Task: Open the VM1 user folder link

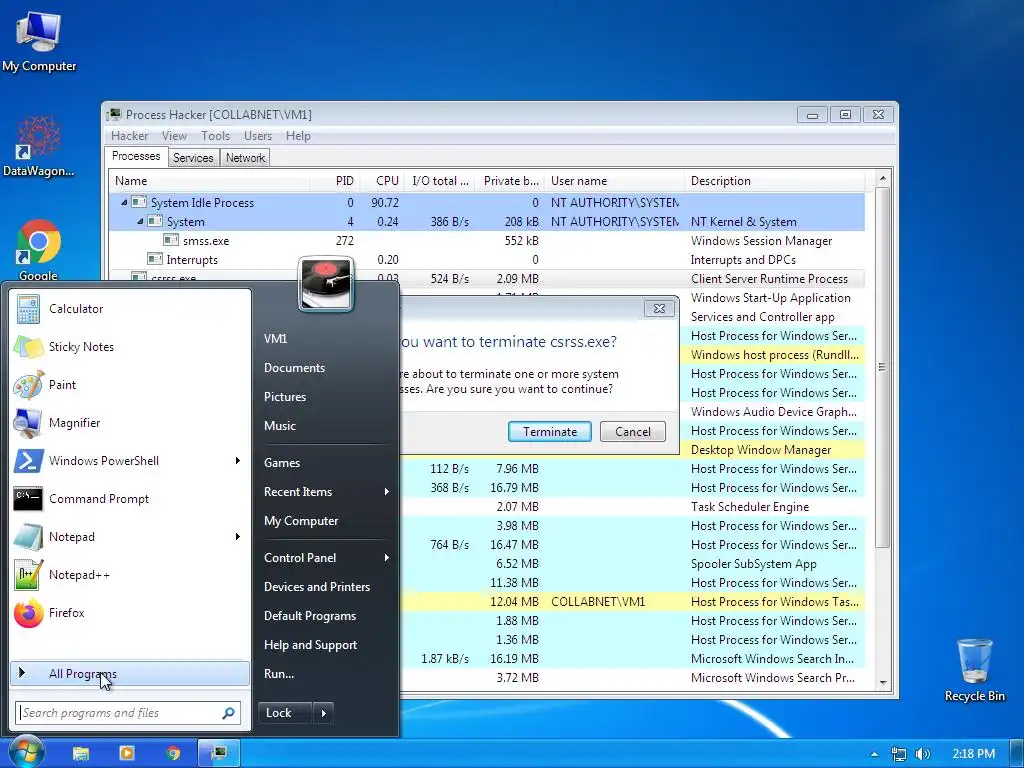Action: point(276,339)
